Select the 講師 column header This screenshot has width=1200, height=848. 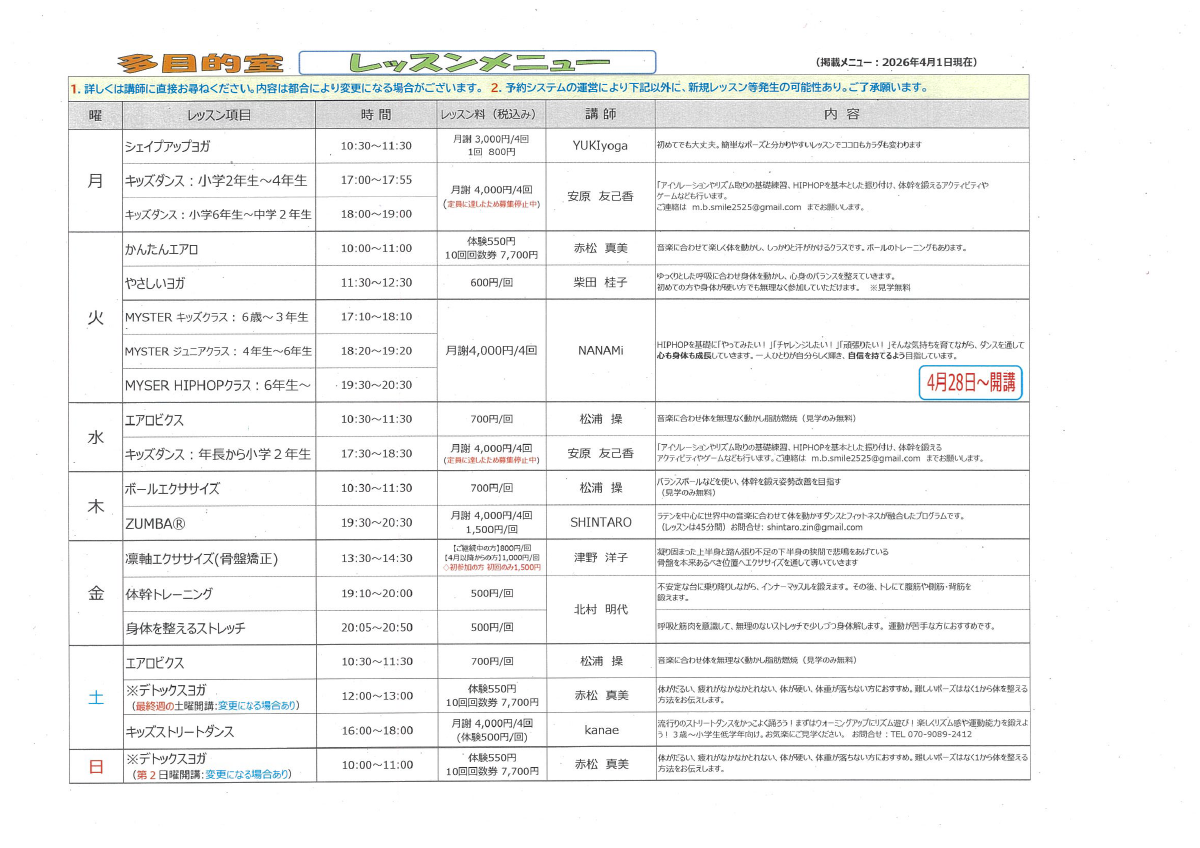point(600,115)
